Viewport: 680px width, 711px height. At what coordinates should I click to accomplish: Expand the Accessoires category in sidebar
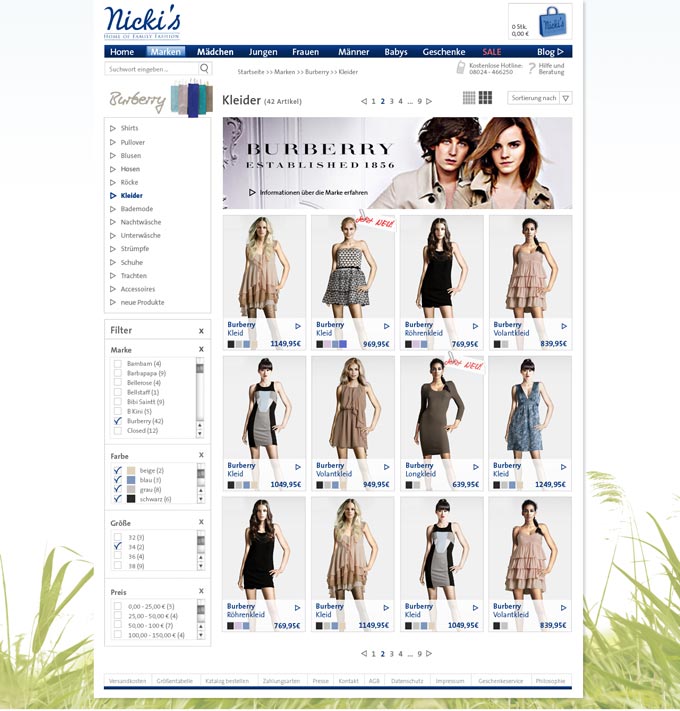(137, 289)
